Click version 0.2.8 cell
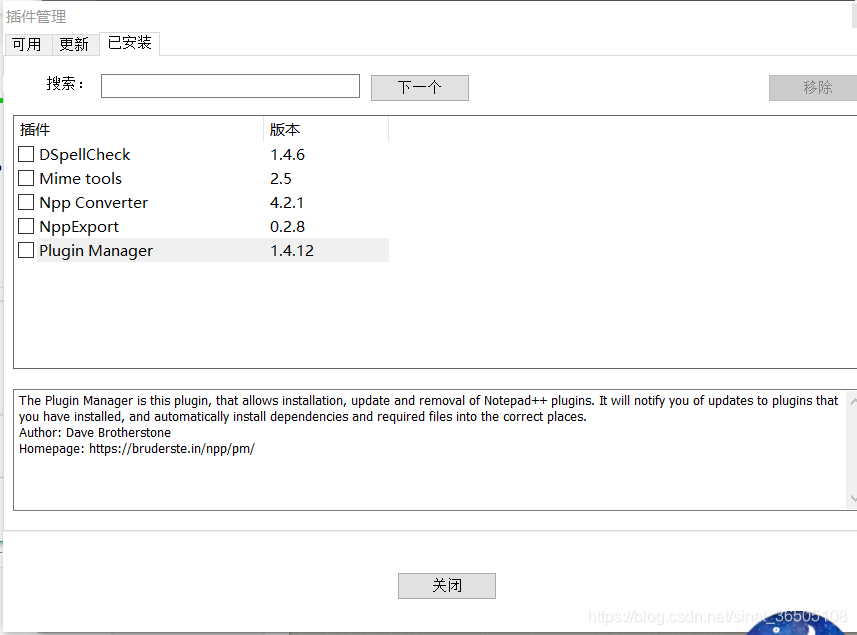The height and width of the screenshot is (635, 857). 287,227
